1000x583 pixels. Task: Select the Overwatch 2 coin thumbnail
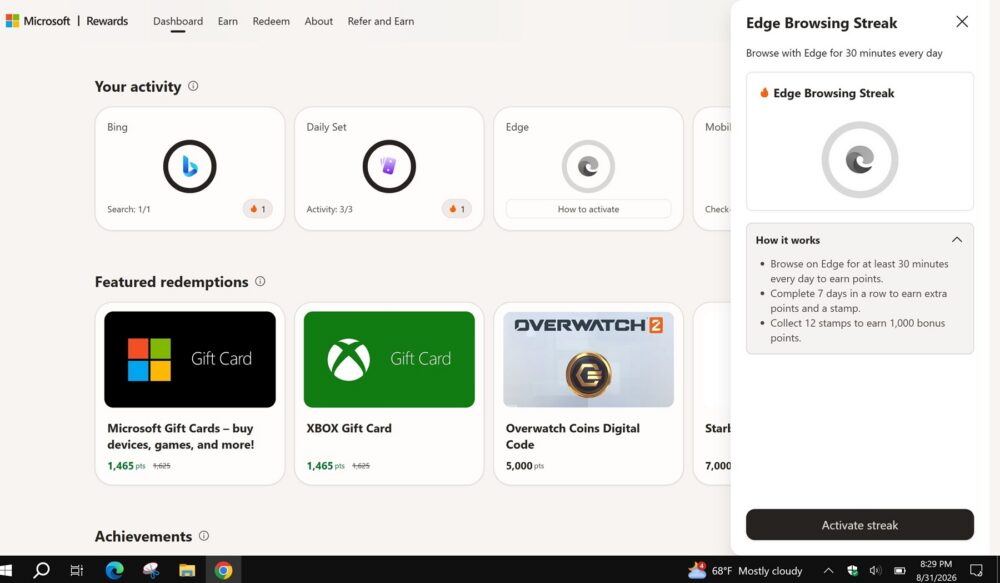588,359
